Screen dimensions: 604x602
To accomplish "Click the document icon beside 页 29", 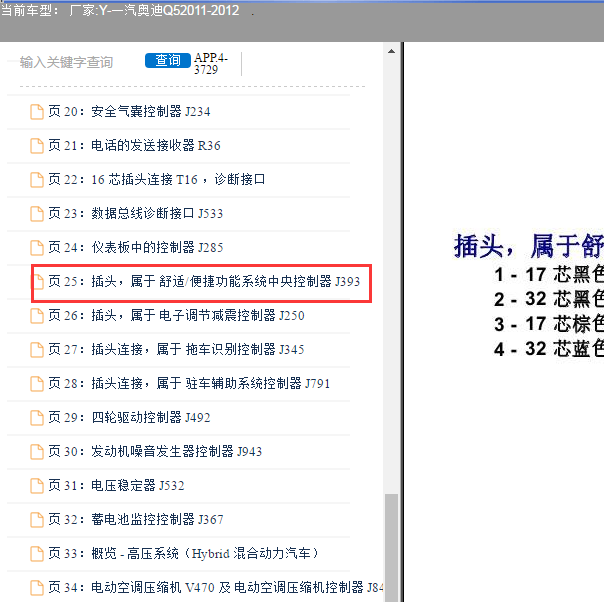I will pyautogui.click(x=37, y=418).
